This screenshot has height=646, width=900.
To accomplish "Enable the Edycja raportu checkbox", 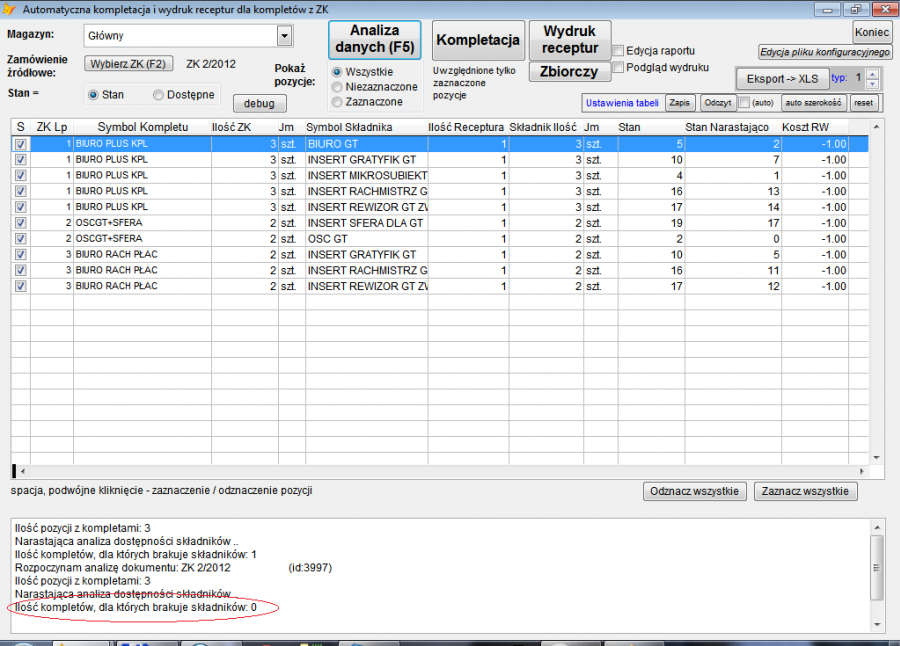I will point(618,51).
